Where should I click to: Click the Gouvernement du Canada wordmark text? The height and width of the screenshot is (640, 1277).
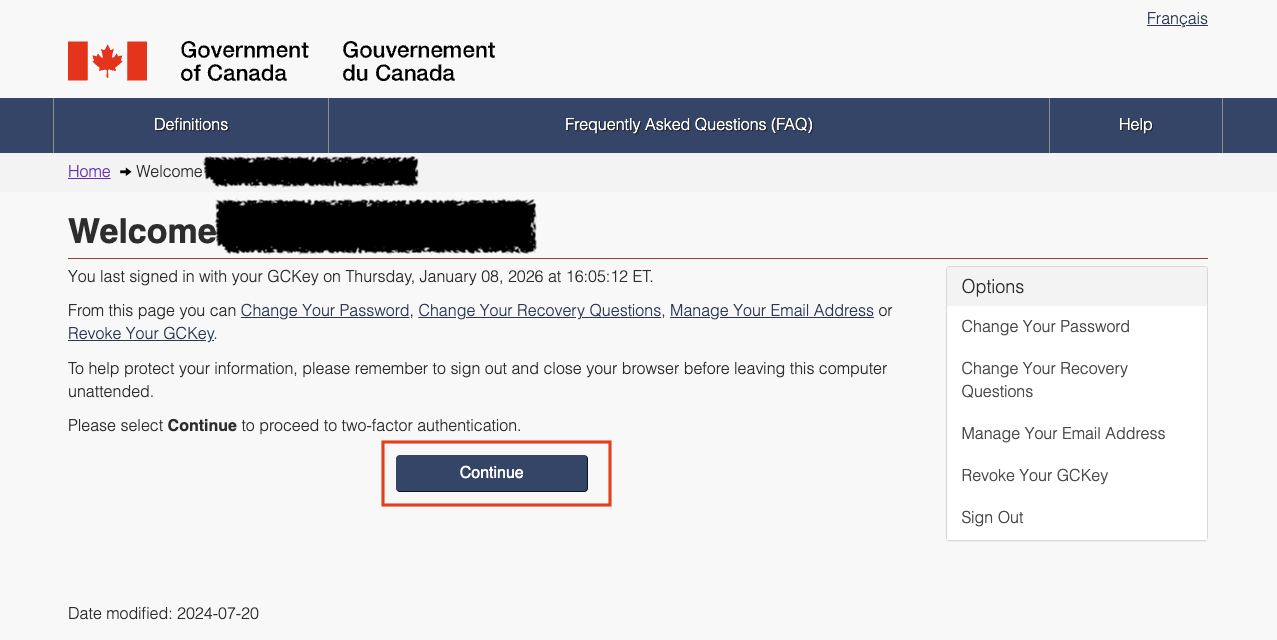tap(418, 61)
